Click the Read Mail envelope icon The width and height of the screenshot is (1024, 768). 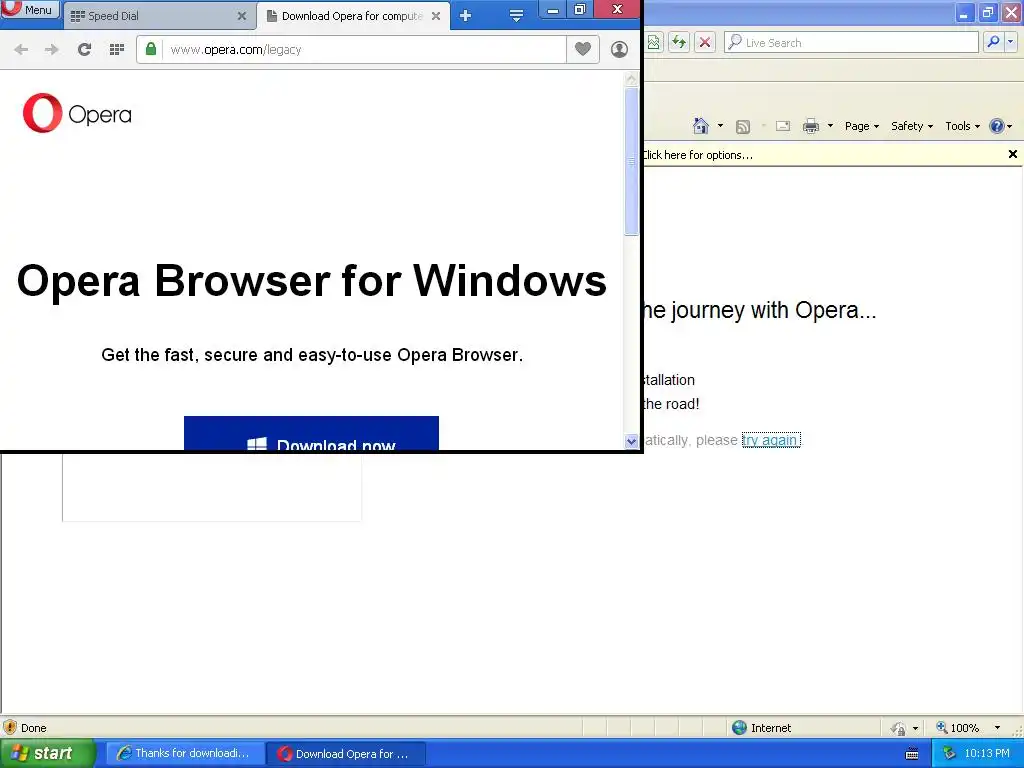tap(783, 126)
